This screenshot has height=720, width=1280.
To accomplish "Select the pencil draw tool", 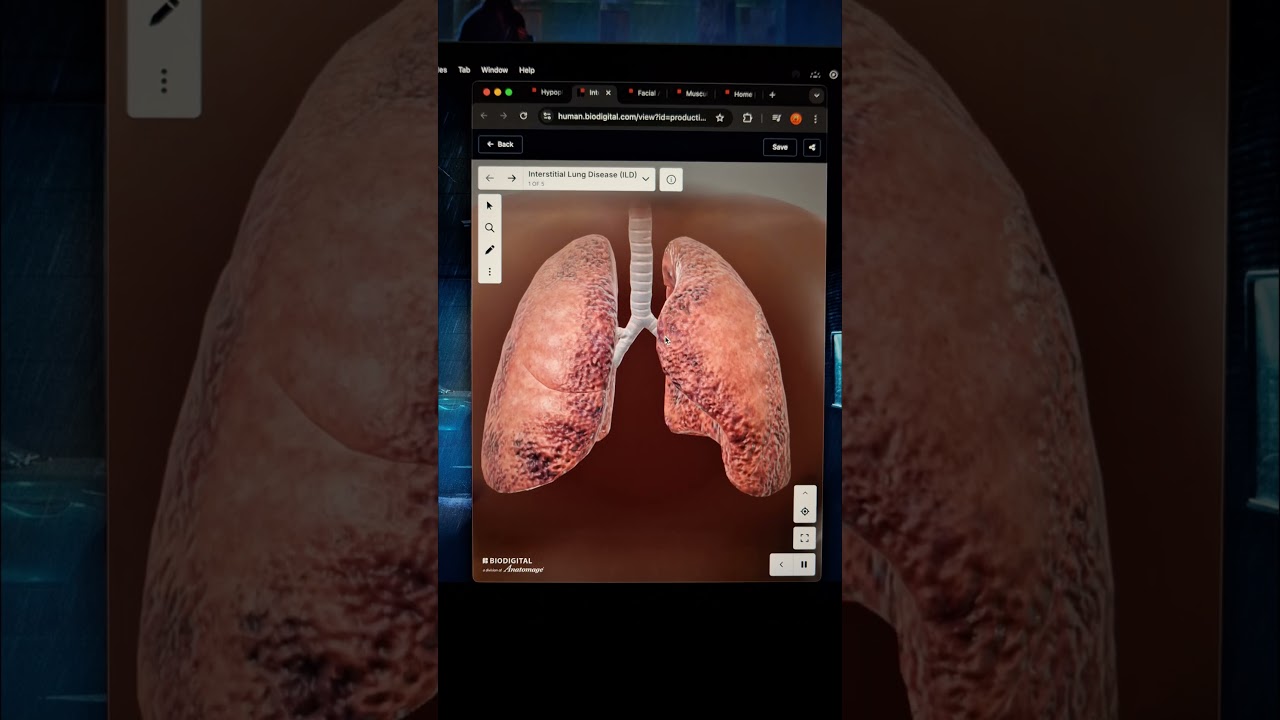I will (489, 250).
